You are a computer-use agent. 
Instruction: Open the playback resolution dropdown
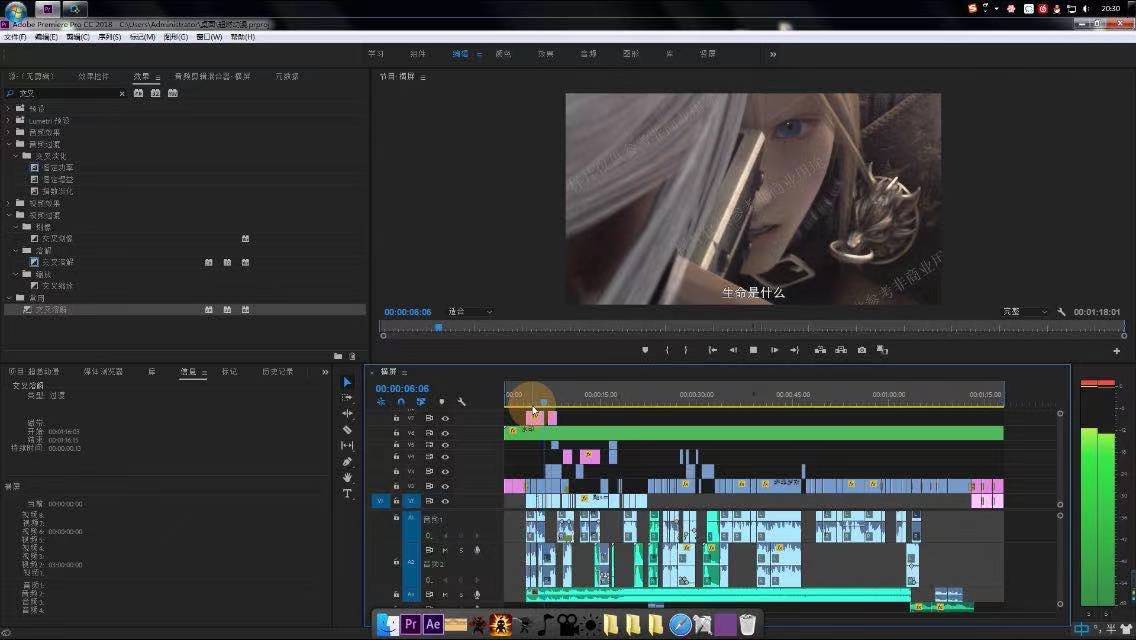click(x=1024, y=312)
